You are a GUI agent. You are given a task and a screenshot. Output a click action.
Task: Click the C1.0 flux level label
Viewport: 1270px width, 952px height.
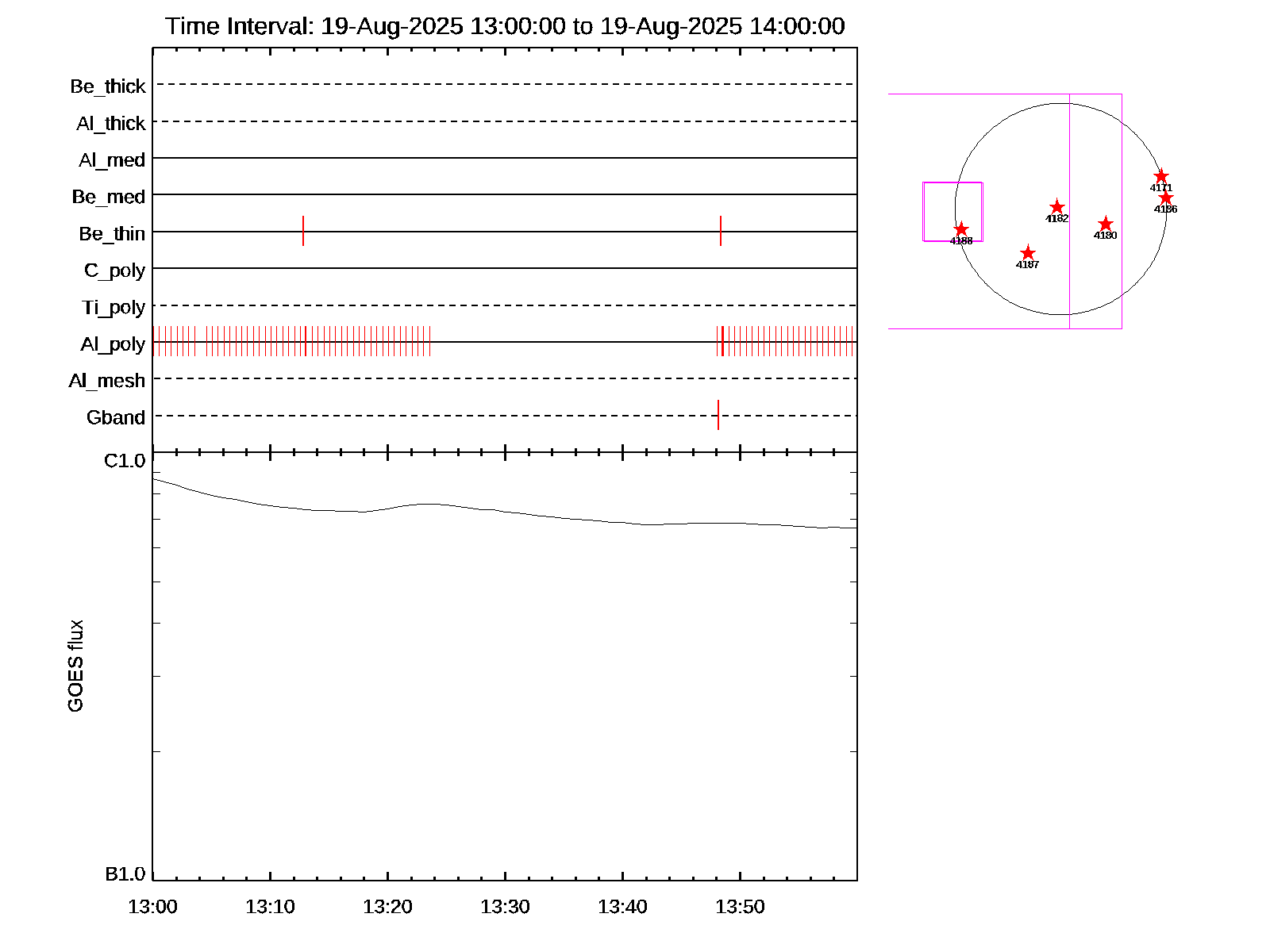point(125,461)
